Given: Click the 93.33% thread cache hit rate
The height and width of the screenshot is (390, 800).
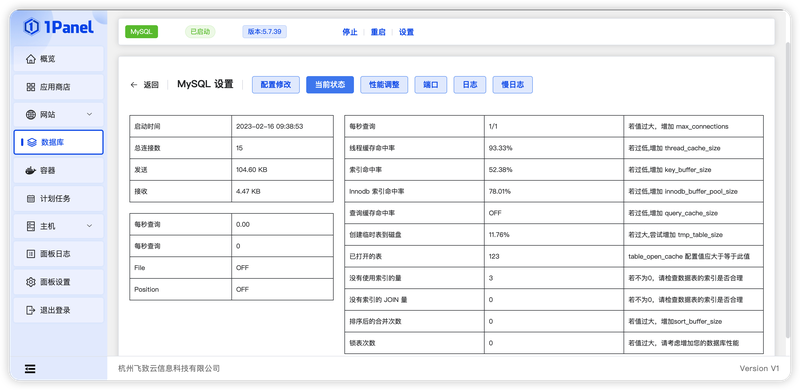Looking at the screenshot, I should (x=500, y=148).
